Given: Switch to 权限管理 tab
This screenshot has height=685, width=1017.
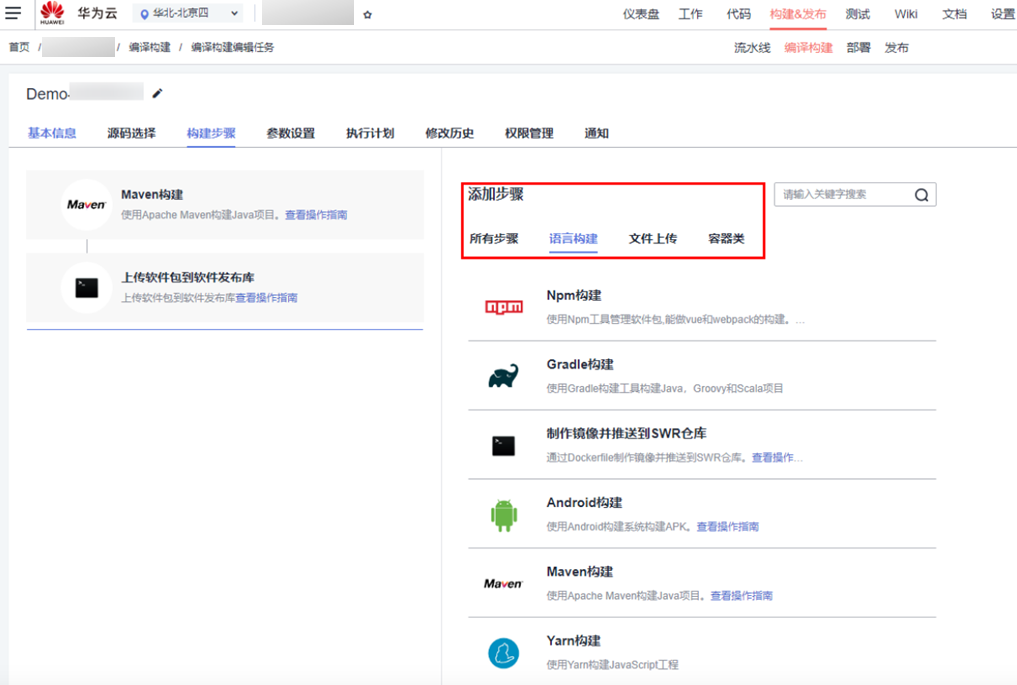Looking at the screenshot, I should pyautogui.click(x=529, y=133).
